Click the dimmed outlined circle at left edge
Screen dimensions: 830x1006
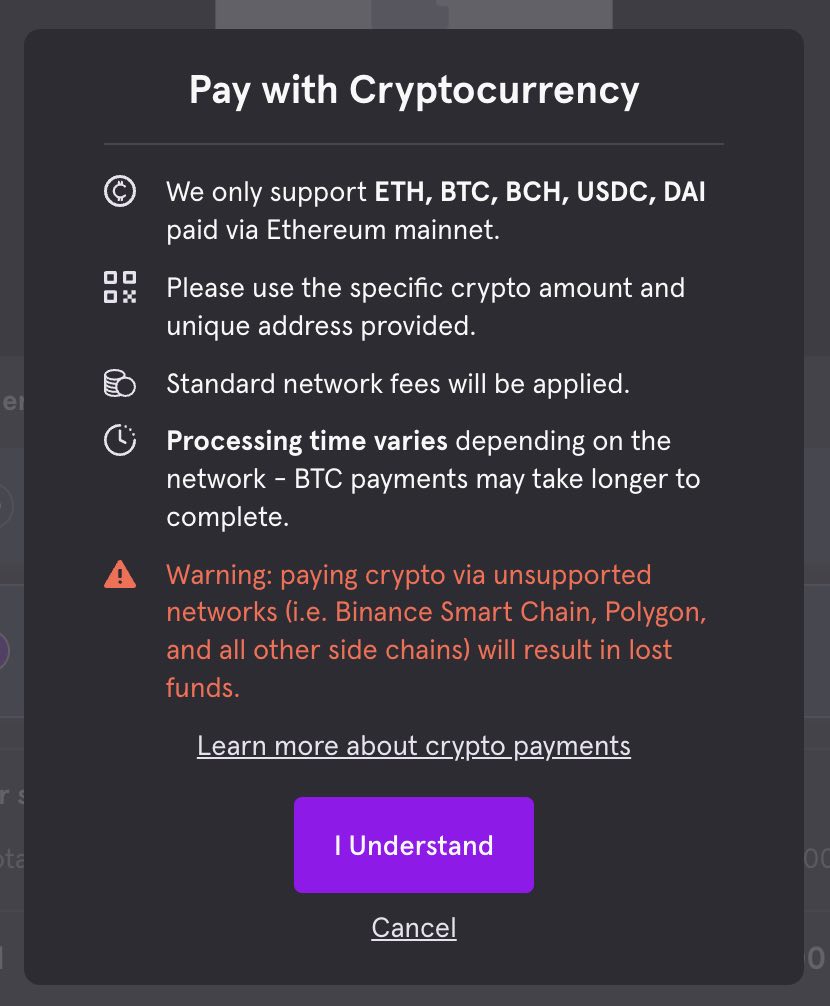point(5,505)
